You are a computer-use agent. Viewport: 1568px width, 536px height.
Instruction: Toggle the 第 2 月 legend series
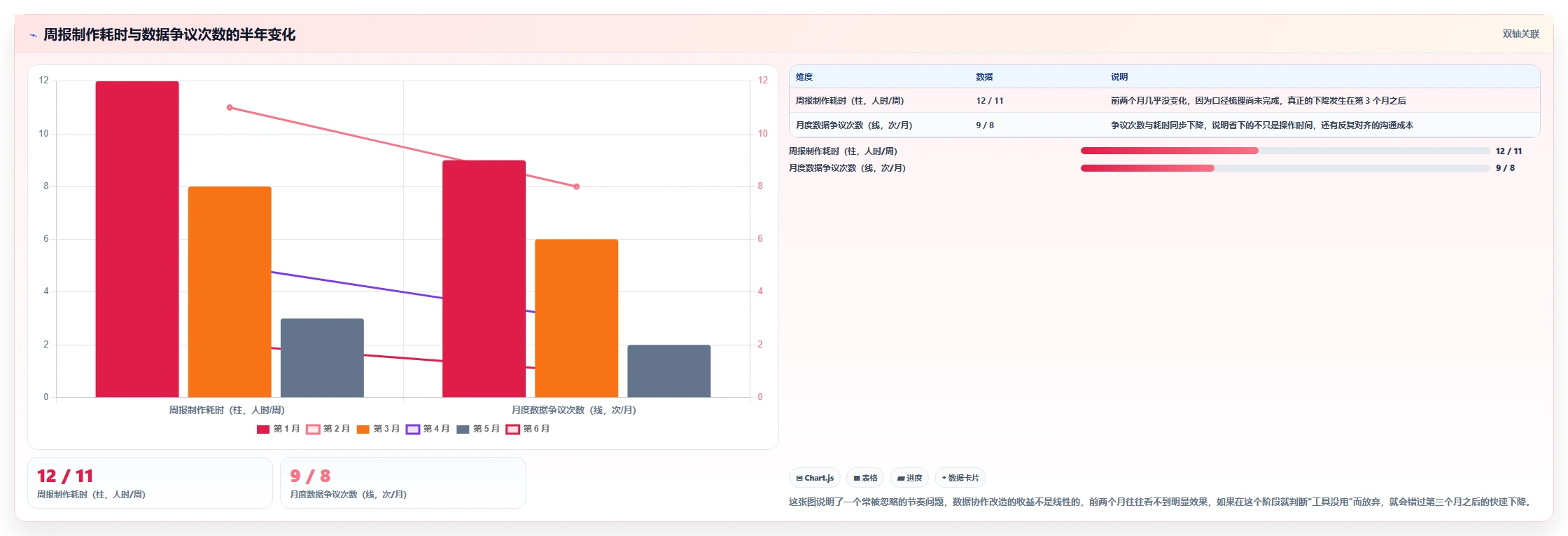328,429
